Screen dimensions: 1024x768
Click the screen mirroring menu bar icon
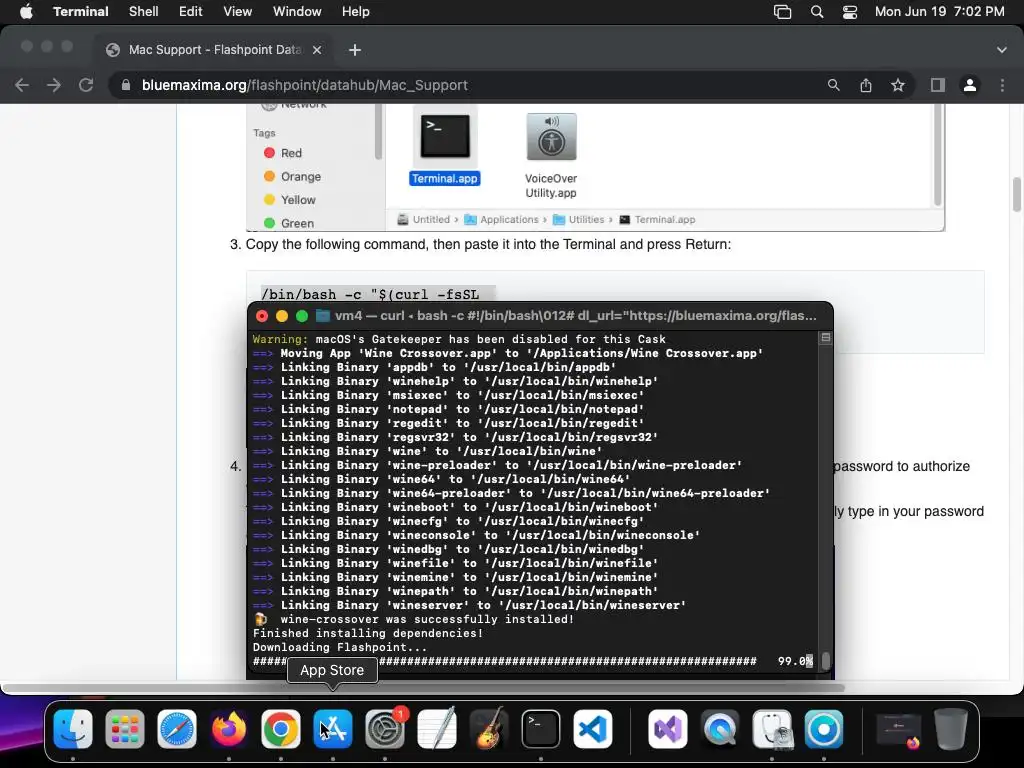(x=782, y=12)
